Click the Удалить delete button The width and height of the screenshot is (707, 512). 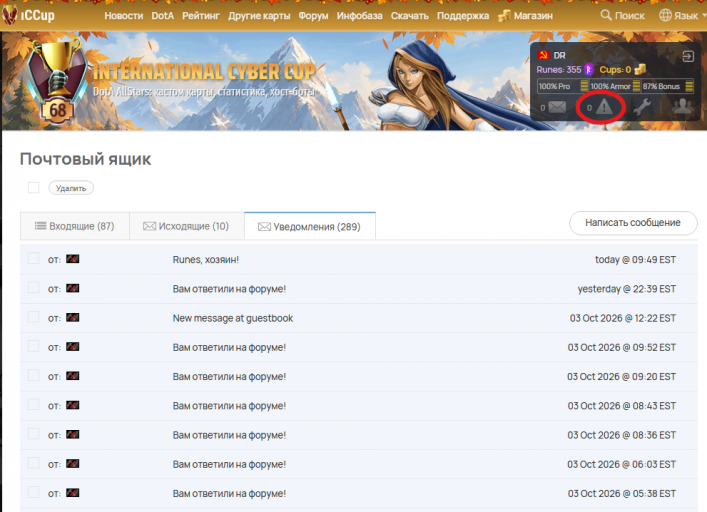click(x=71, y=188)
